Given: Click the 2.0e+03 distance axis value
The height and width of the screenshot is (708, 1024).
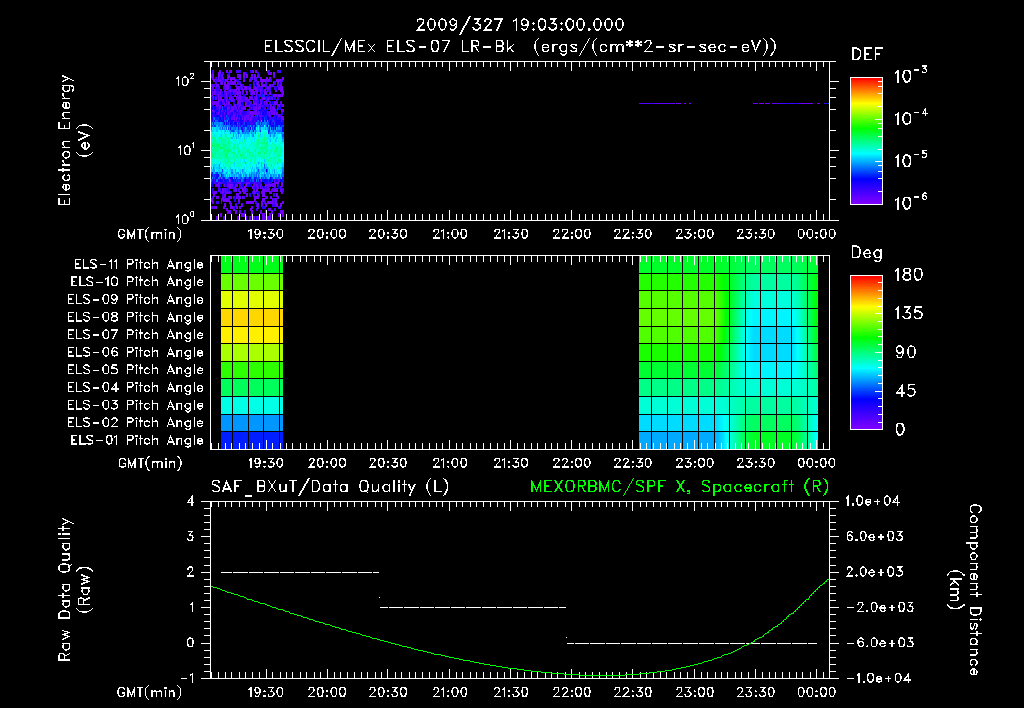Looking at the screenshot, I should 875,572.
